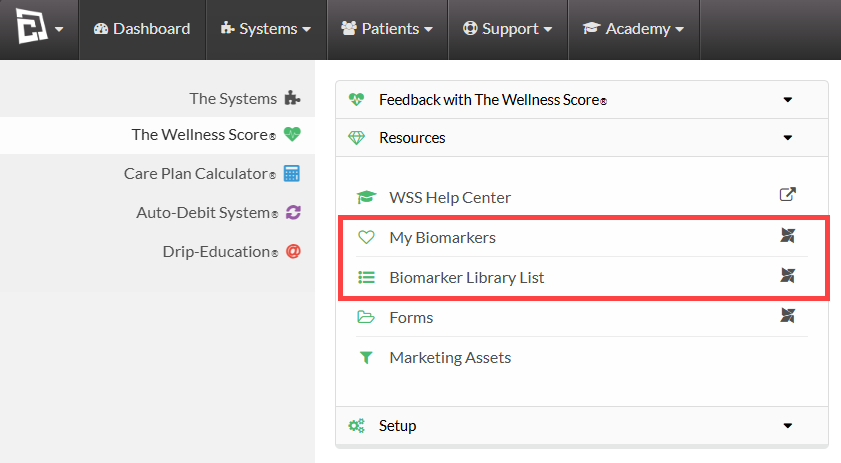This screenshot has width=841, height=463.
Task: Expand the Setup section
Action: [x=581, y=425]
